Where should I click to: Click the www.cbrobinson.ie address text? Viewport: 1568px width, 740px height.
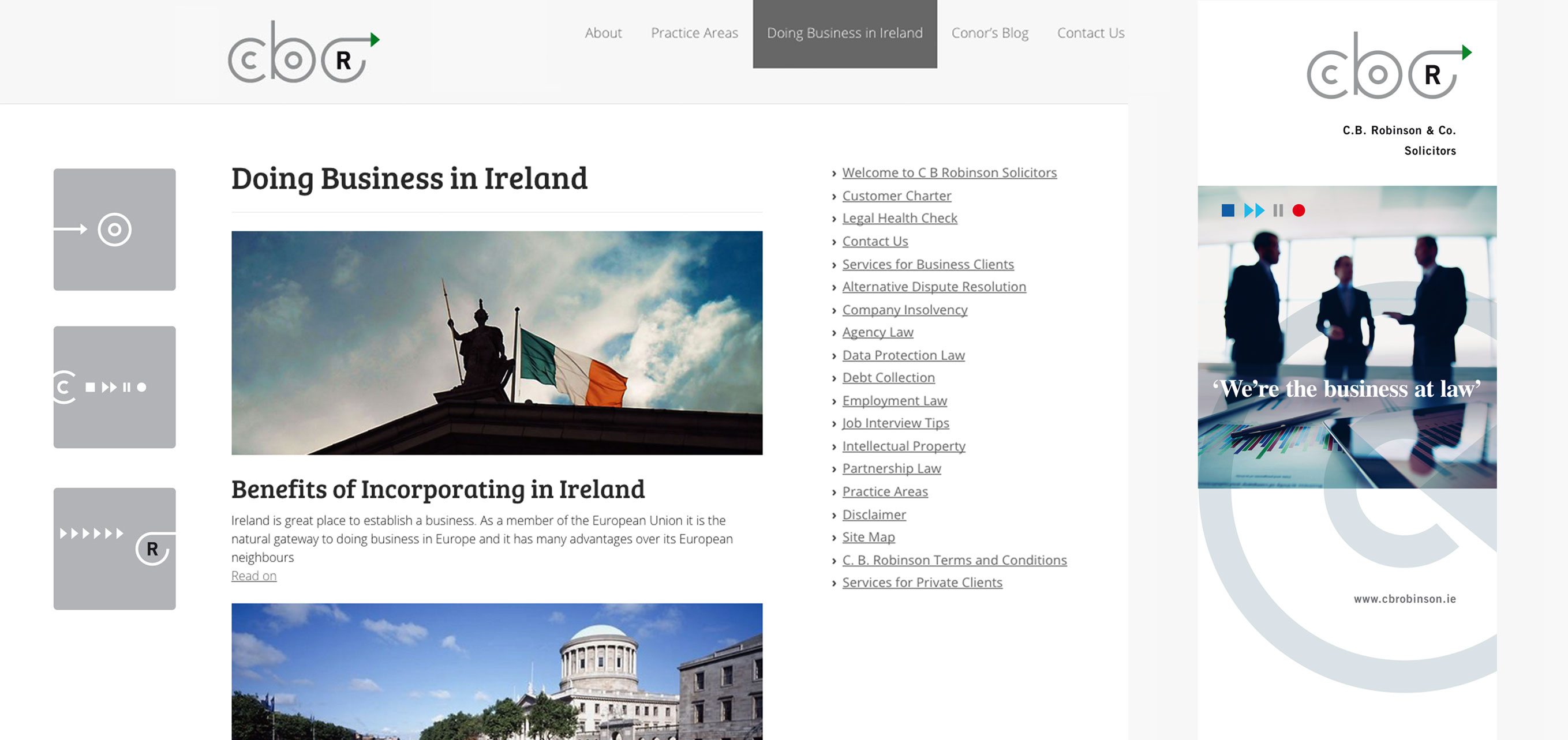[1404, 599]
